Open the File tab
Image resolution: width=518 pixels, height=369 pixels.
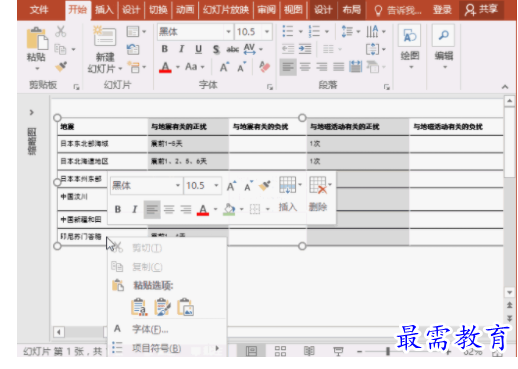(39, 10)
